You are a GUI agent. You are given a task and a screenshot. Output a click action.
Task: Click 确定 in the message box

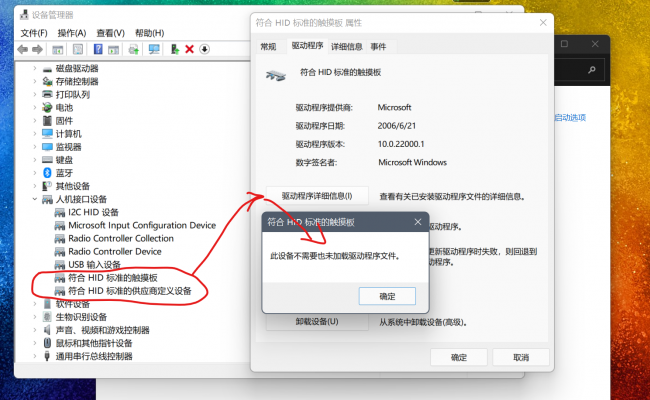pyautogui.click(x=387, y=296)
